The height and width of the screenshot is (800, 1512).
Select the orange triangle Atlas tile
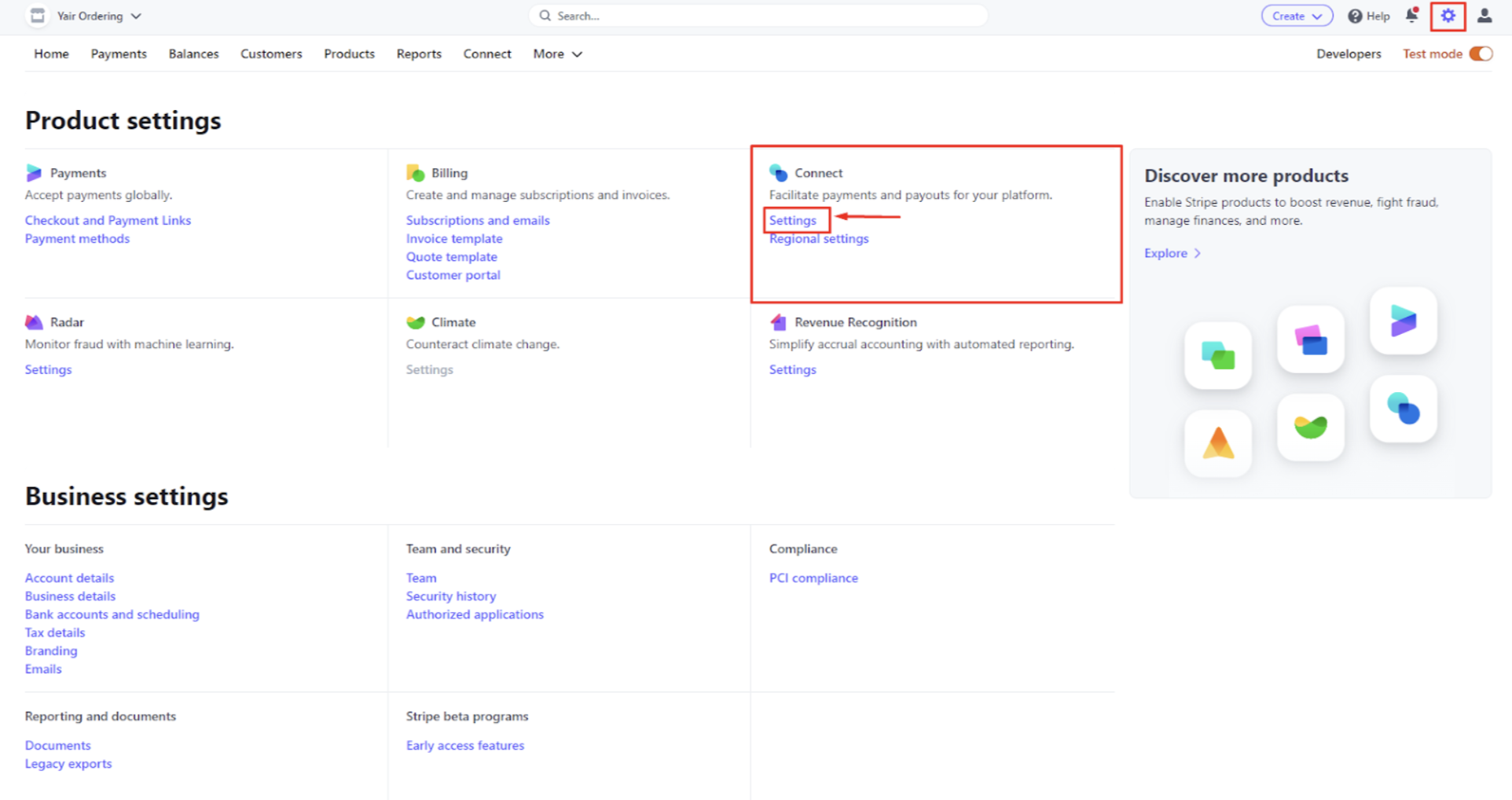click(1218, 443)
